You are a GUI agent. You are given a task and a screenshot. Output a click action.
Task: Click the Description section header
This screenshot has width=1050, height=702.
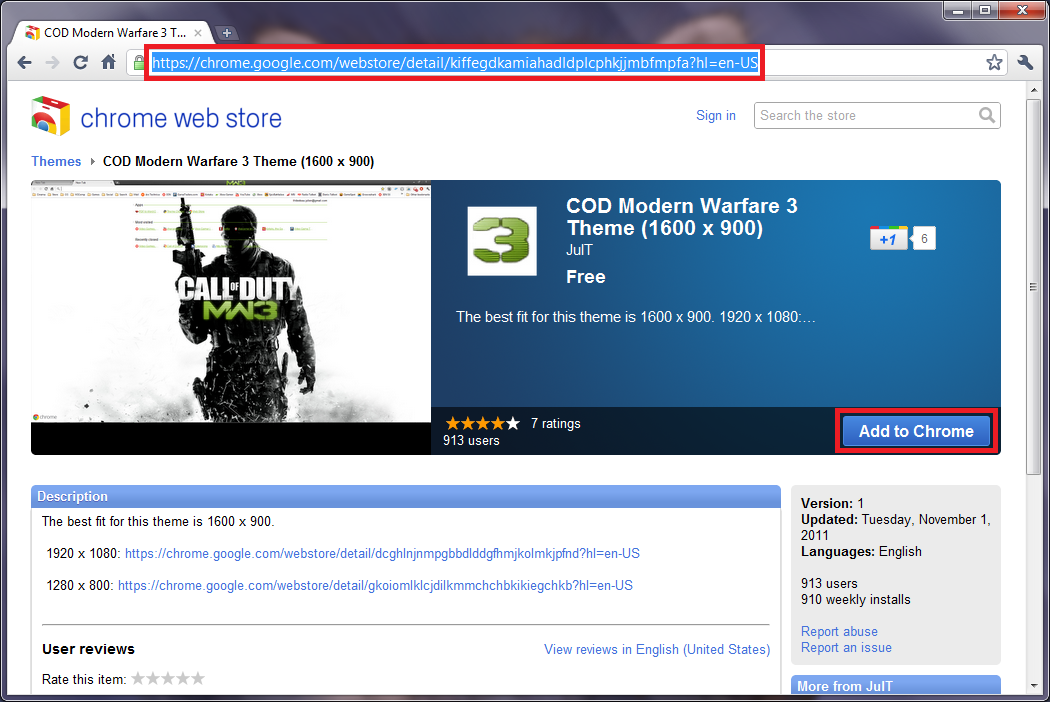click(406, 496)
